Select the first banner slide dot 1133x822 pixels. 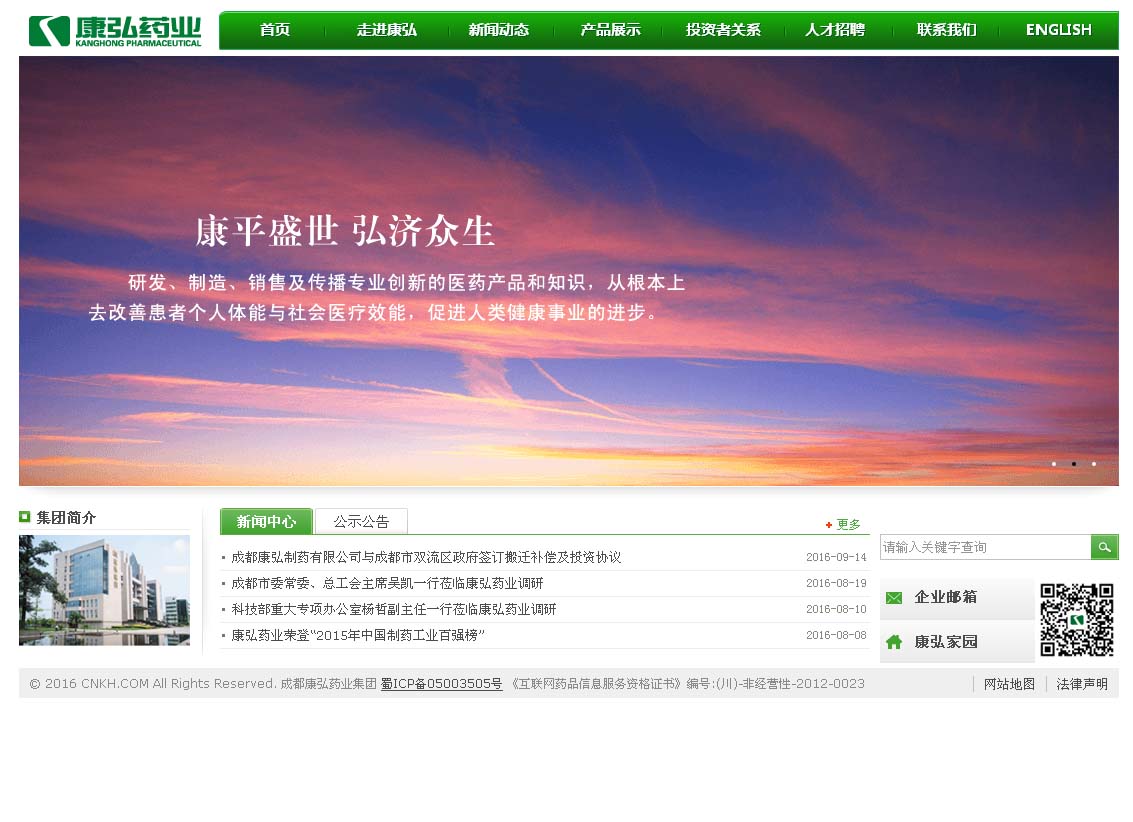click(1054, 464)
